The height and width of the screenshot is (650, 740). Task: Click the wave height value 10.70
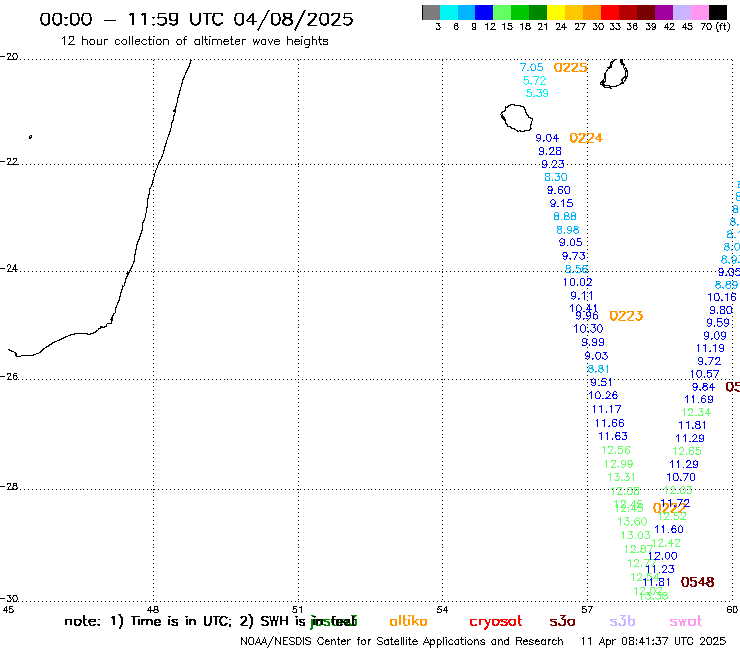point(681,477)
